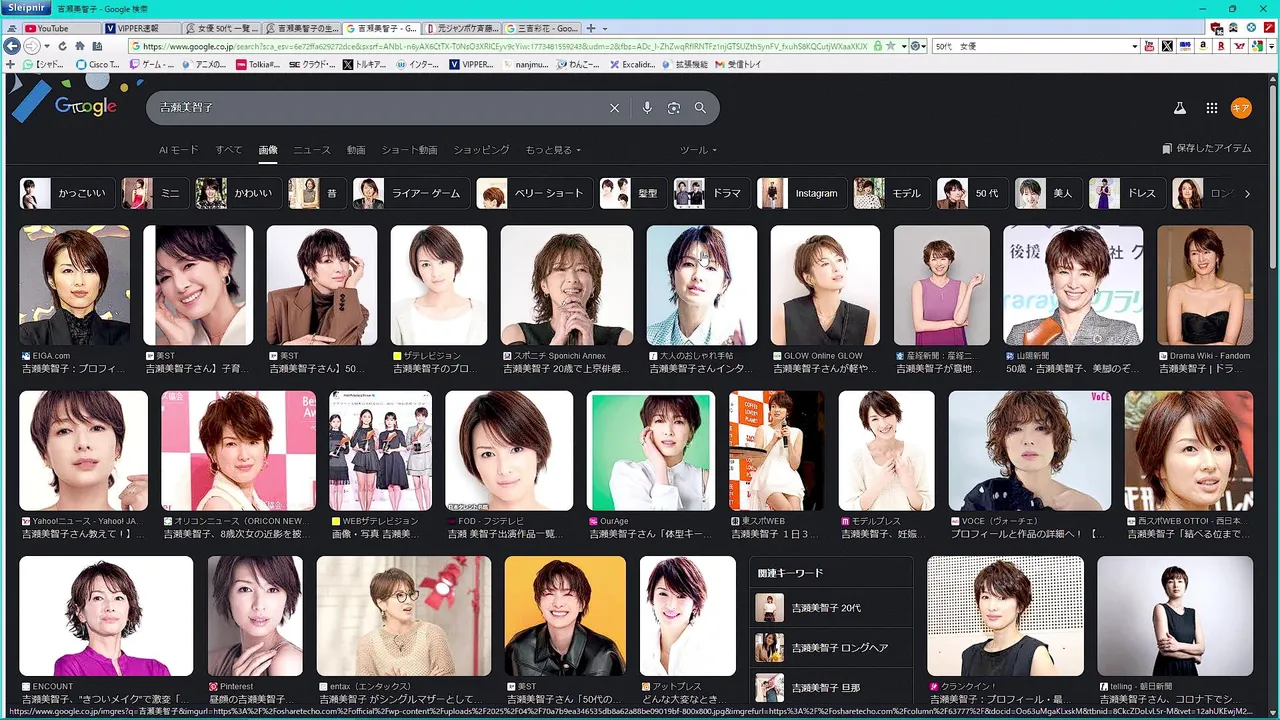The image size is (1280, 720).
Task: Search YouTube via toolbar YouTube icon
Action: tap(1150, 46)
